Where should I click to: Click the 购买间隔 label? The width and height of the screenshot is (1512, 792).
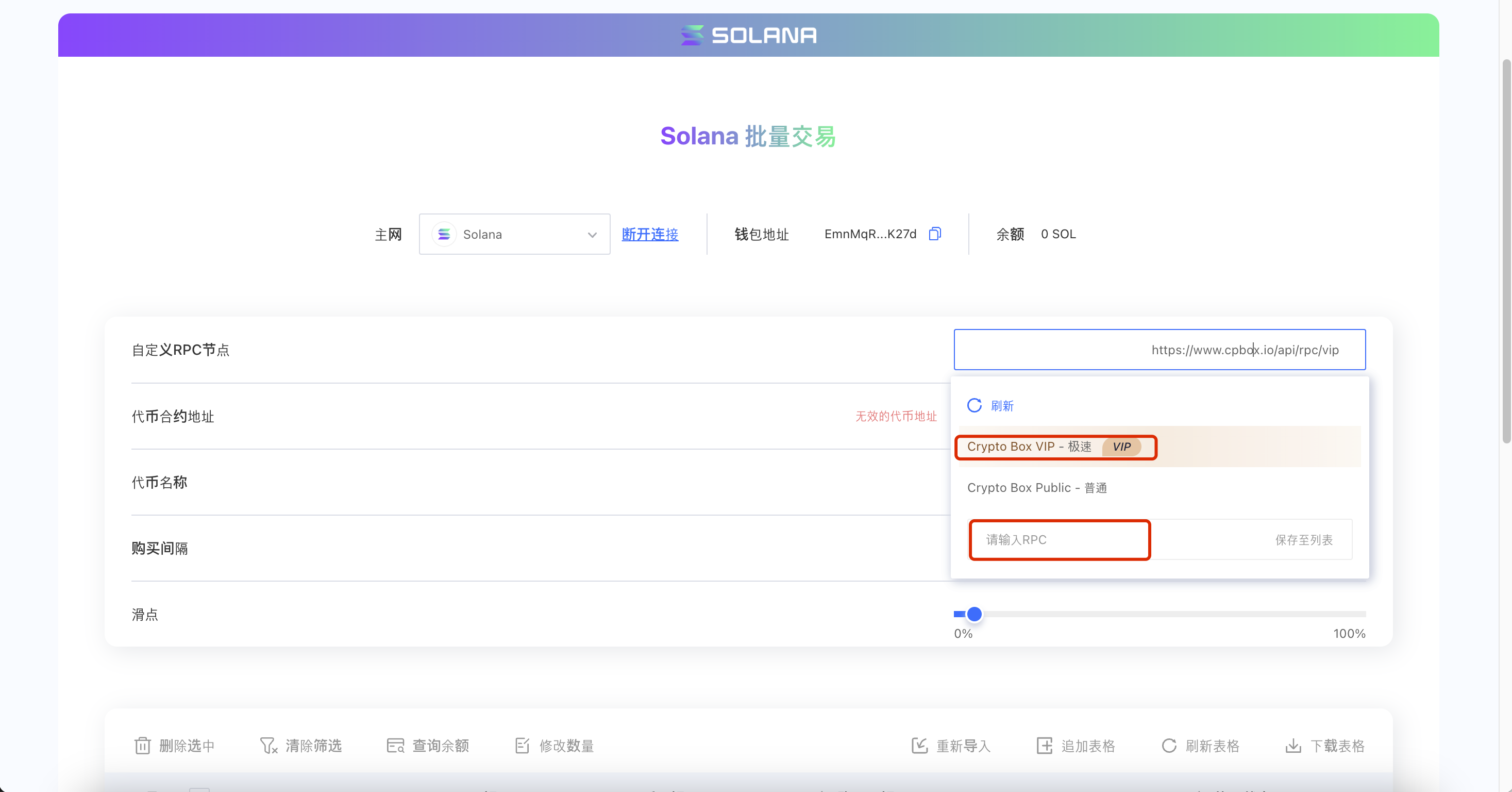coord(159,548)
